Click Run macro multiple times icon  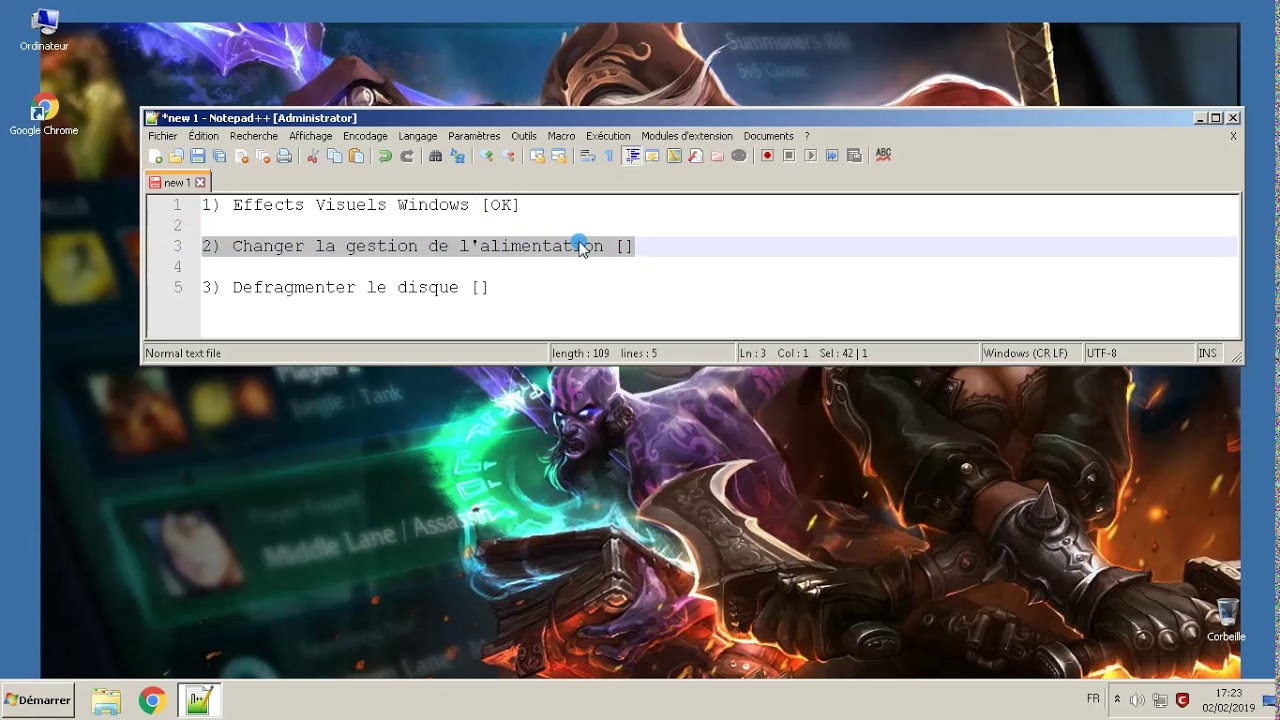(832, 156)
